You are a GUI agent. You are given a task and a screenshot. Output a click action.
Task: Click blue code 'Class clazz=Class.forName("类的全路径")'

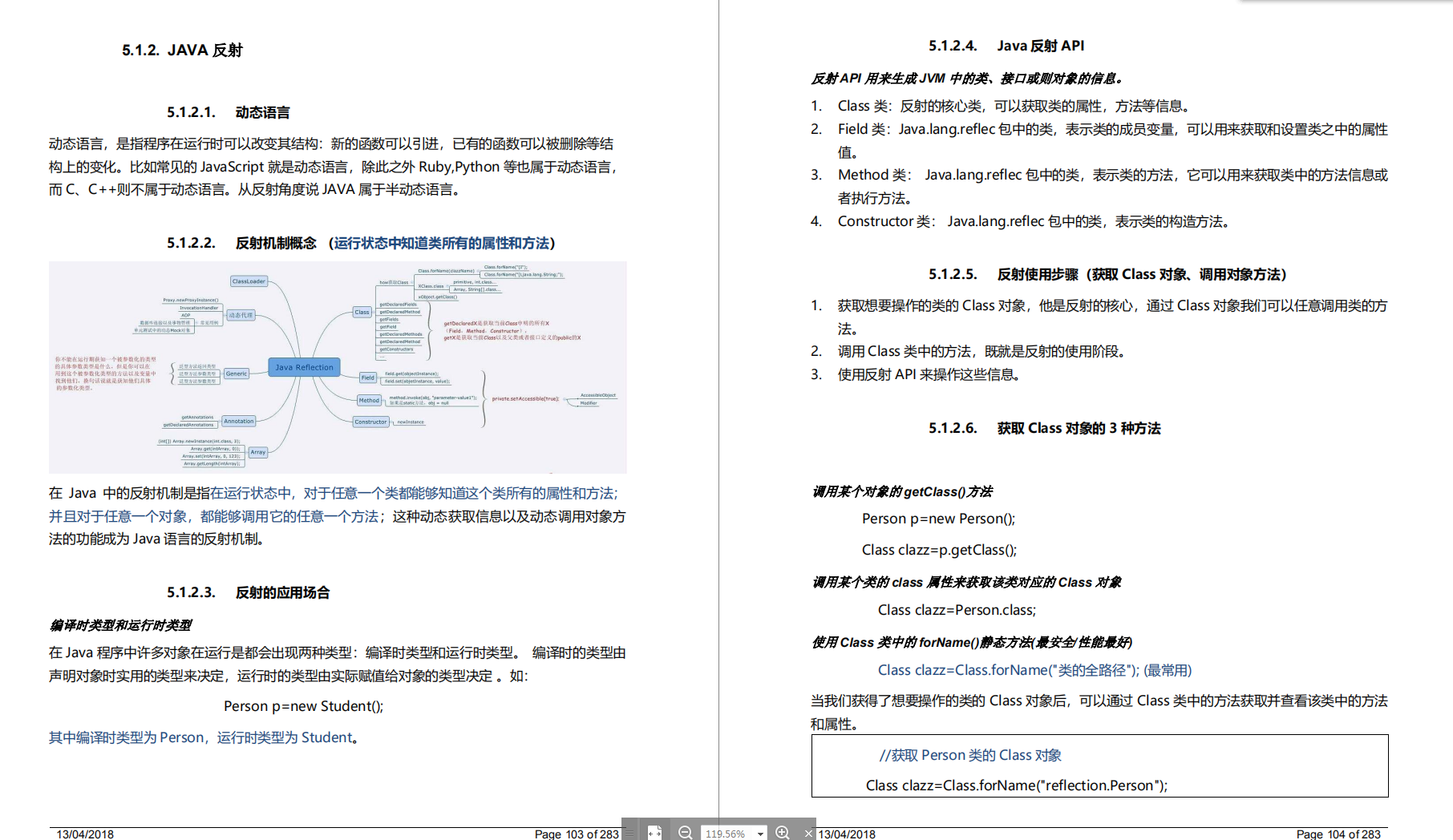(1008, 670)
